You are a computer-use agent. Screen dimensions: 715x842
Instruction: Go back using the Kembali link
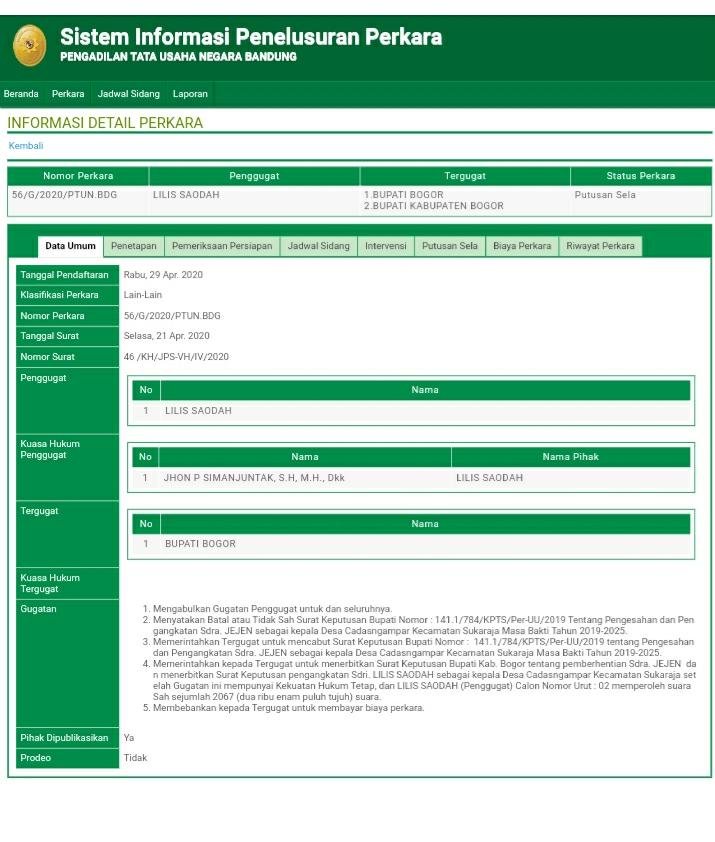click(x=26, y=146)
